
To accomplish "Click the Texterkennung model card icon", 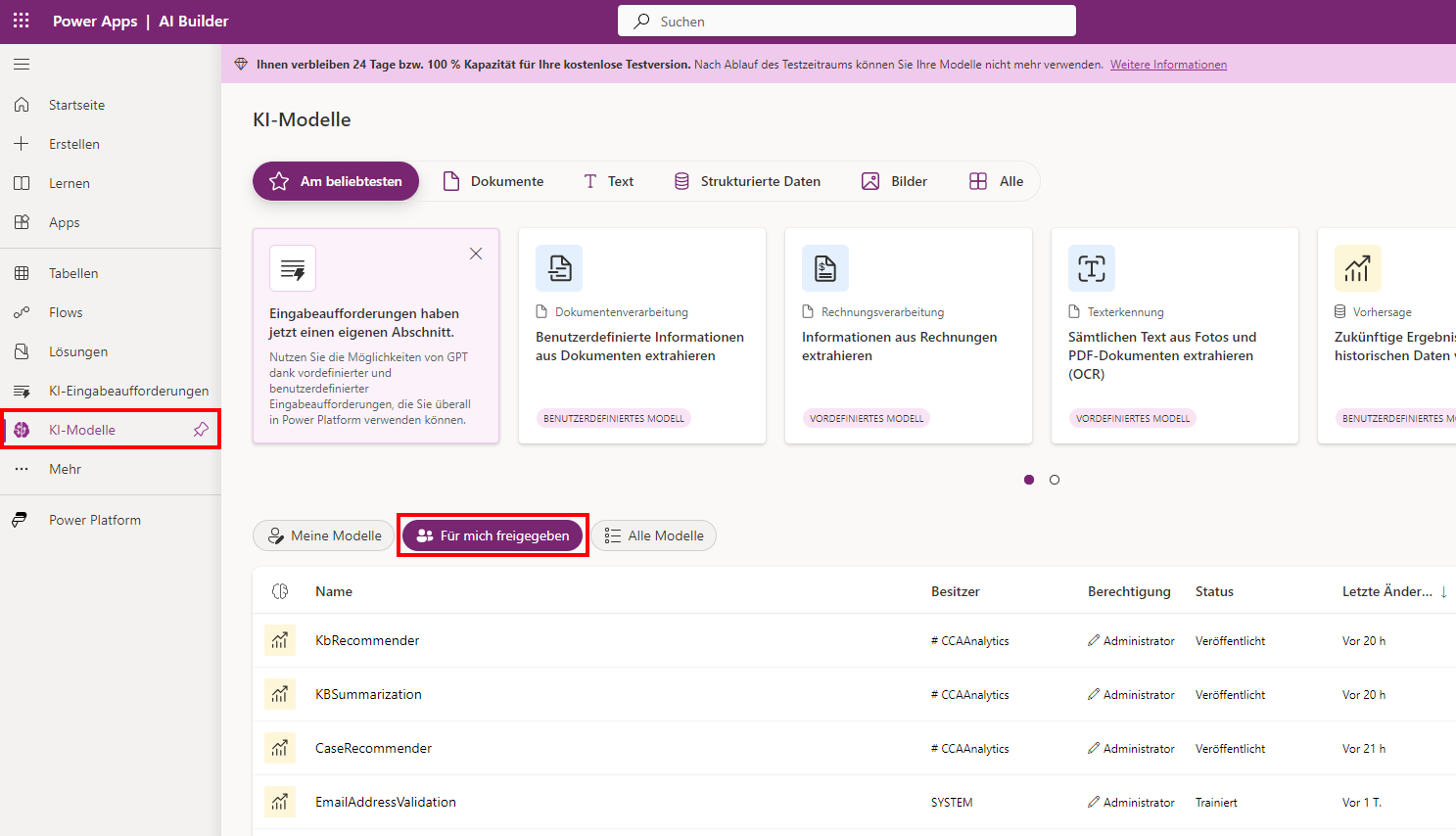I will coord(1091,267).
